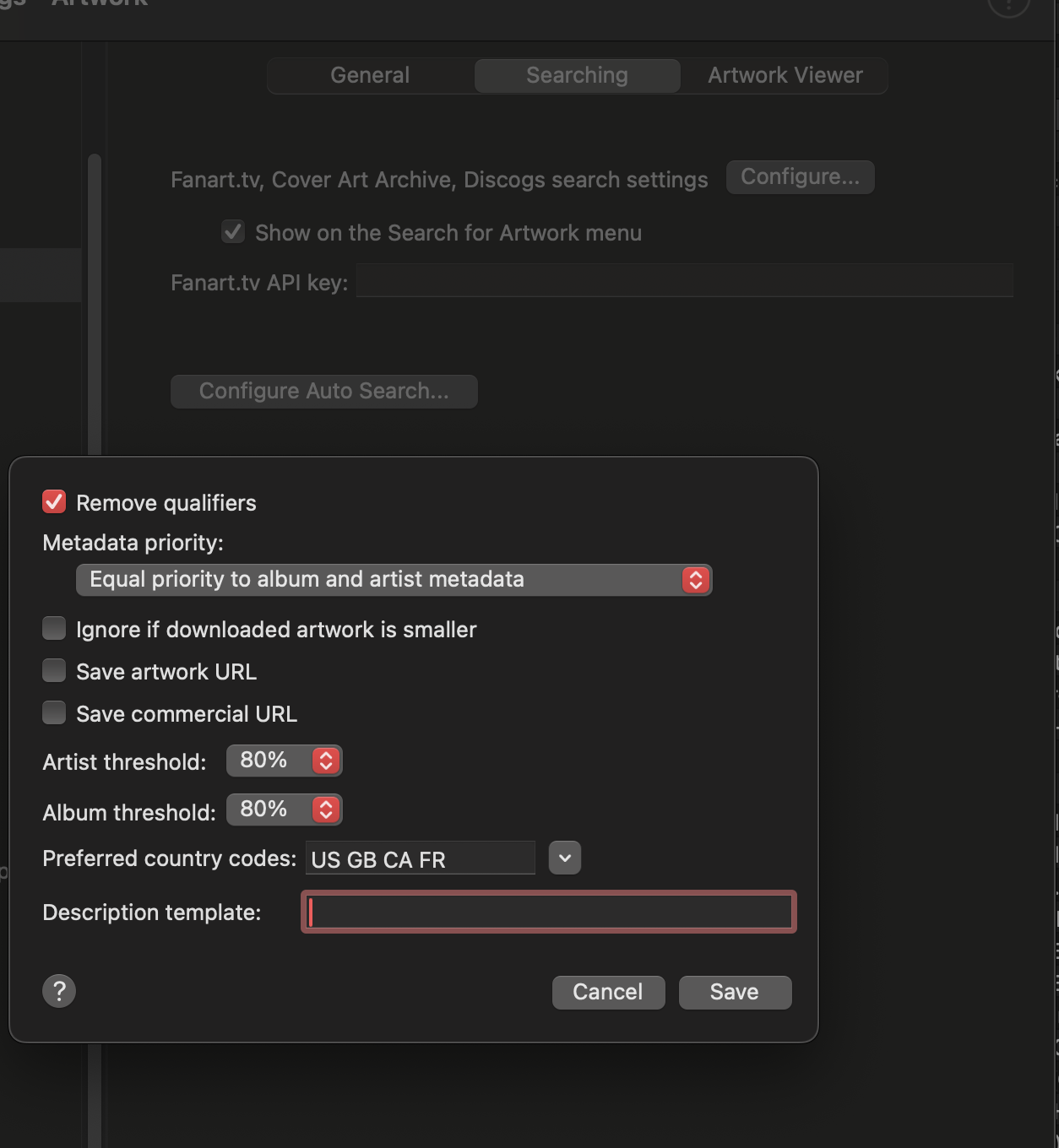Enable Ignore if downloaded artwork is smaller
The image size is (1059, 1148).
point(54,629)
